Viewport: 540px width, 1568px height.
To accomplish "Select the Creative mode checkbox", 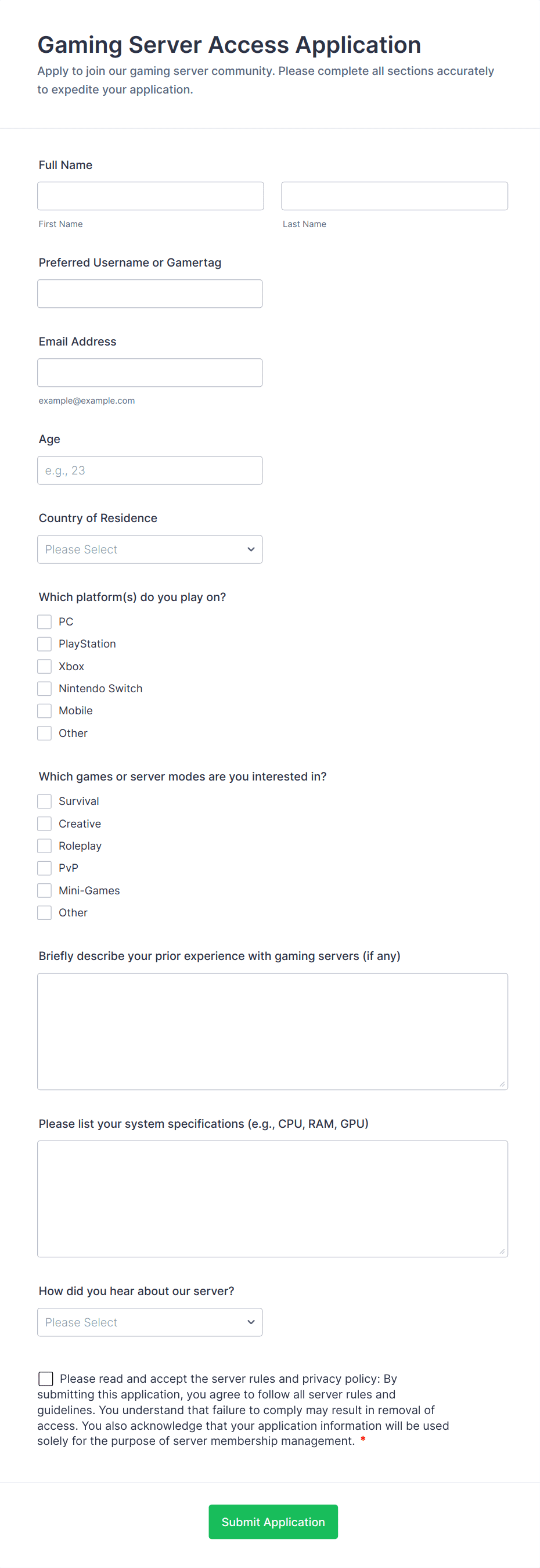I will pyautogui.click(x=45, y=823).
